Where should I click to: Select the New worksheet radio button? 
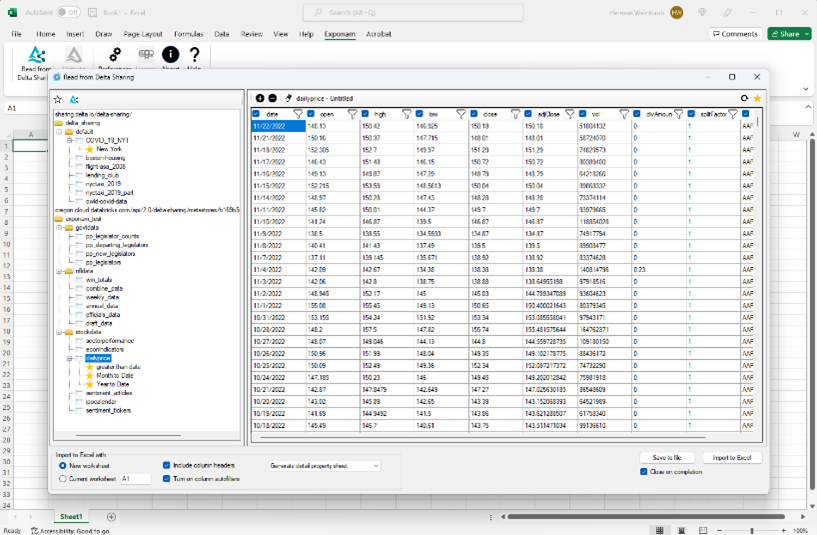click(x=63, y=466)
